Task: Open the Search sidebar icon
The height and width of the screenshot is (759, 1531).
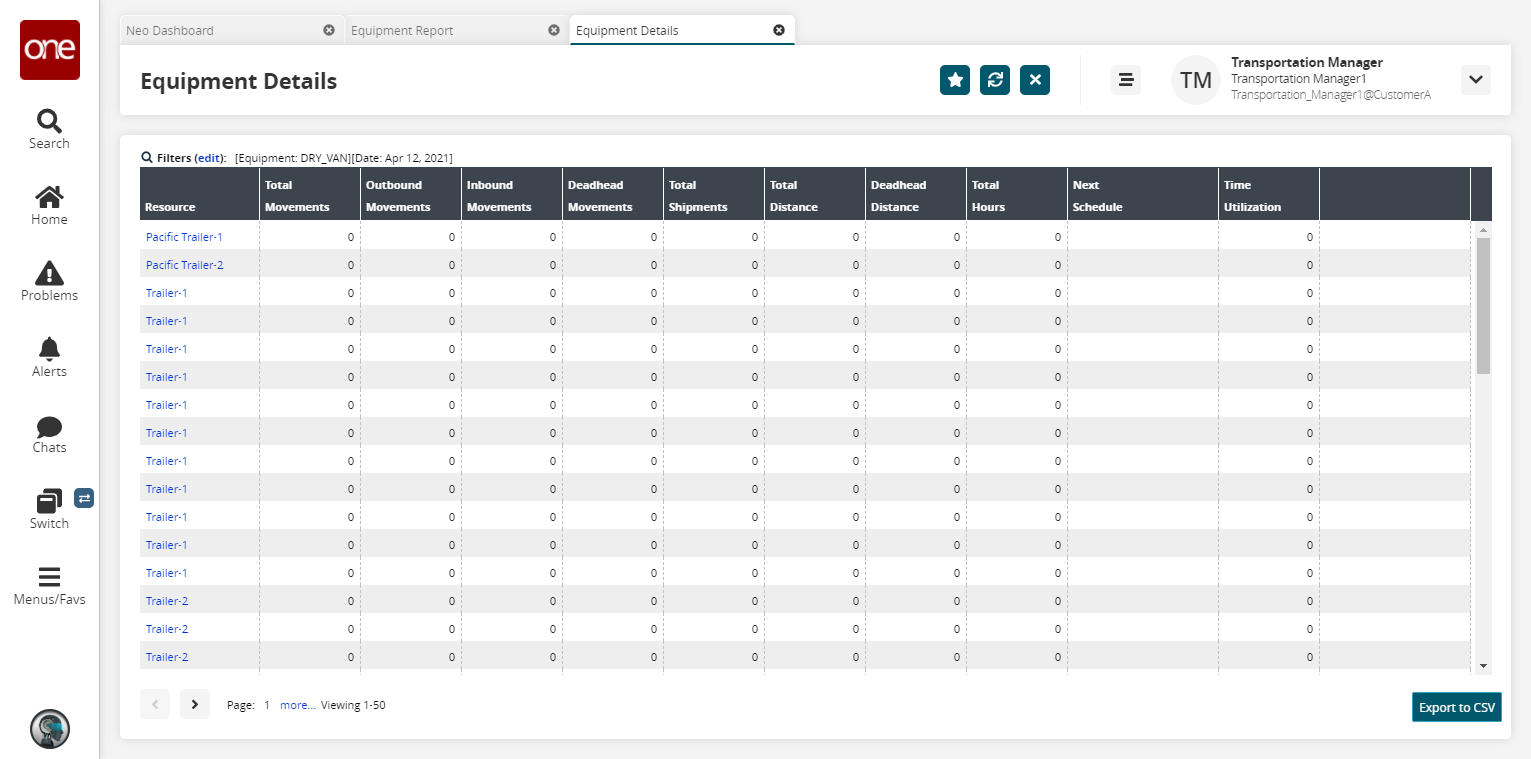Action: click(49, 128)
